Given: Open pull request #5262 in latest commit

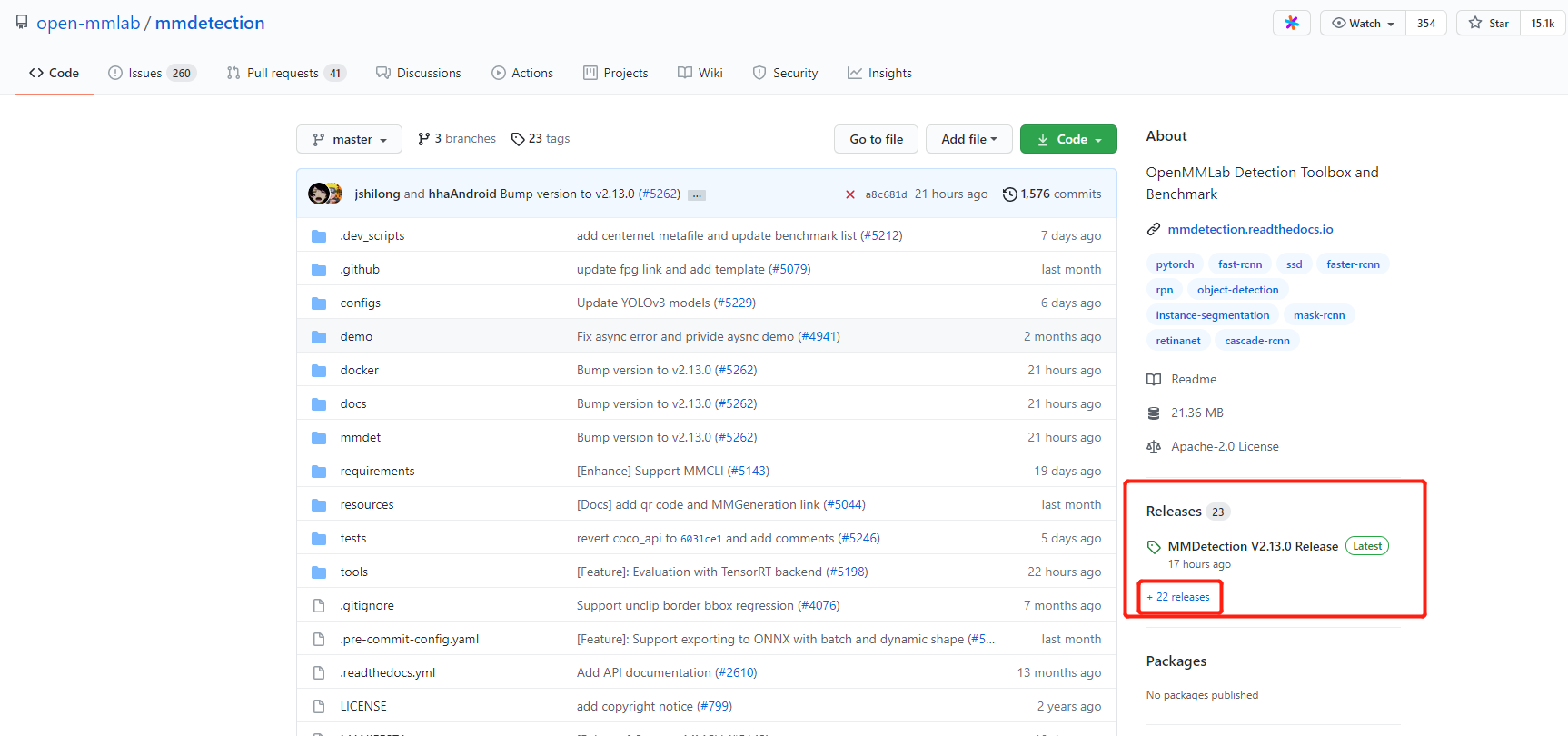Looking at the screenshot, I should 660,194.
